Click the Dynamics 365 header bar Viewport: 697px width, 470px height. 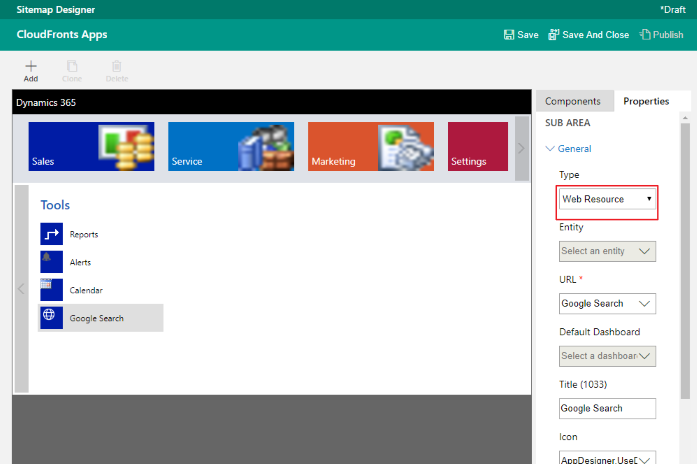[x=272, y=102]
